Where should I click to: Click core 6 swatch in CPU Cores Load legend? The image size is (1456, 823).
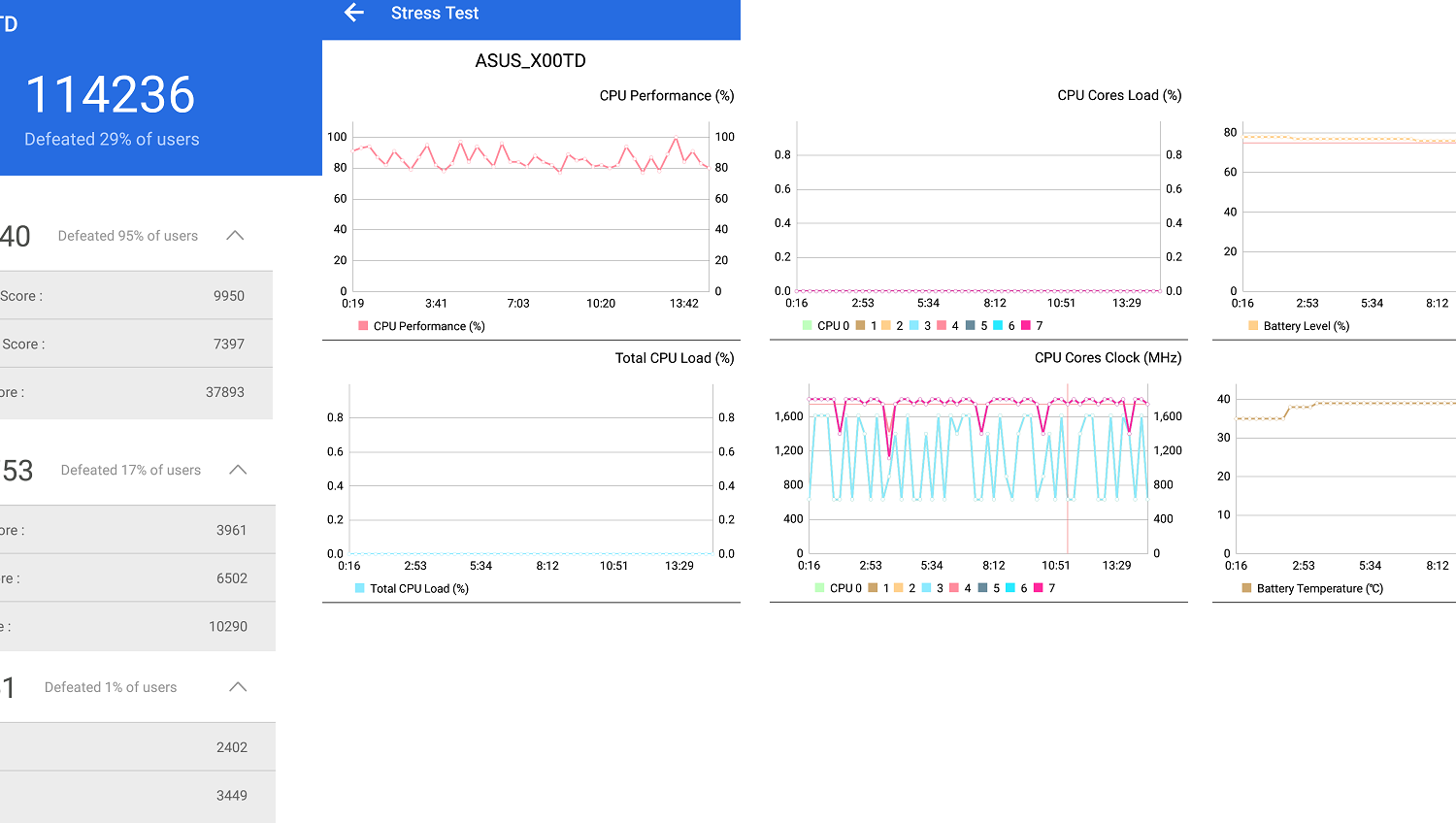(x=998, y=326)
